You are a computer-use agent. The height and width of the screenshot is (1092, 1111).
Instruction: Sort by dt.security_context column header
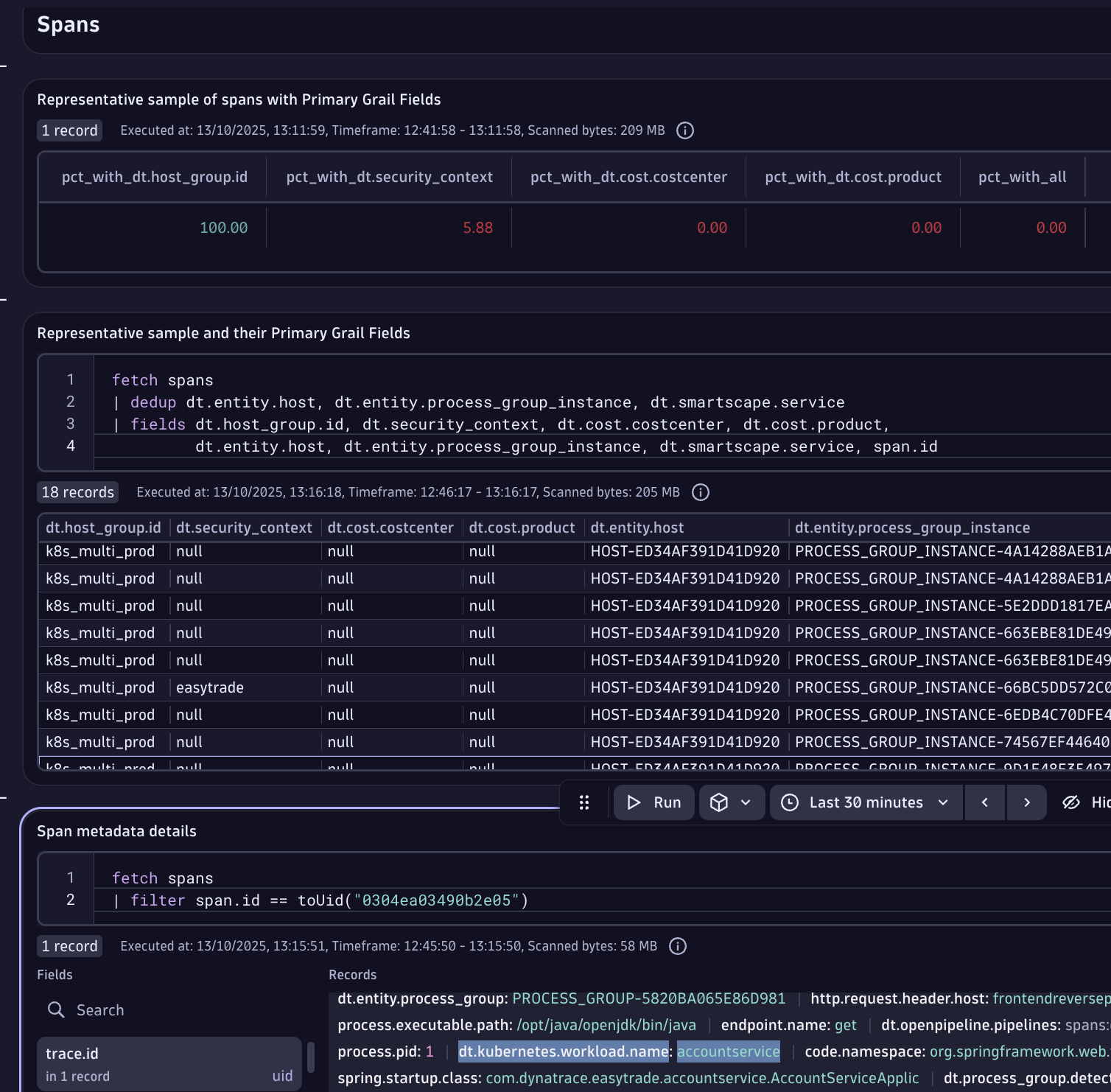pyautogui.click(x=244, y=528)
